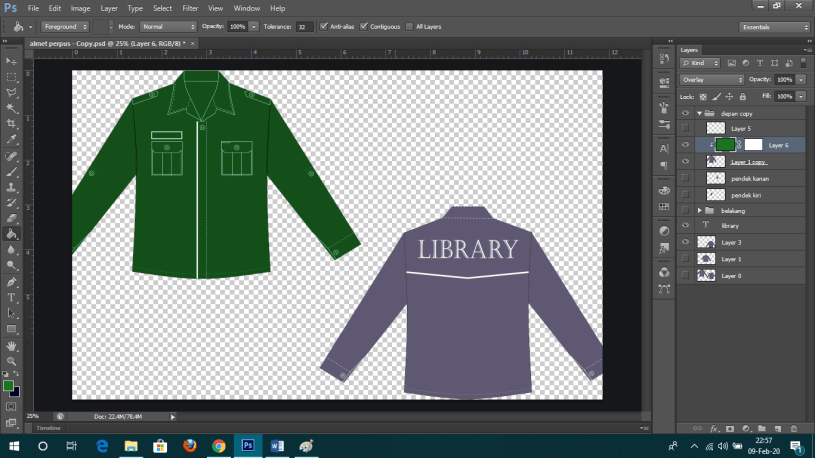815x458 pixels.
Task: Select the Move tool
Action: coord(11,60)
